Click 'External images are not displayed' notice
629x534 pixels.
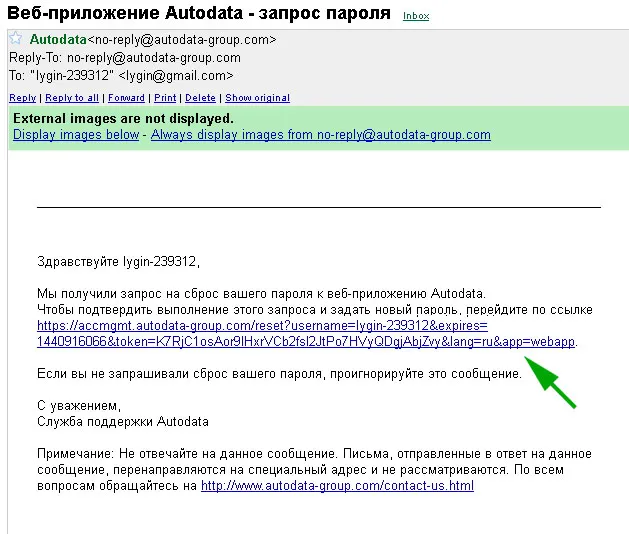[x=123, y=119]
